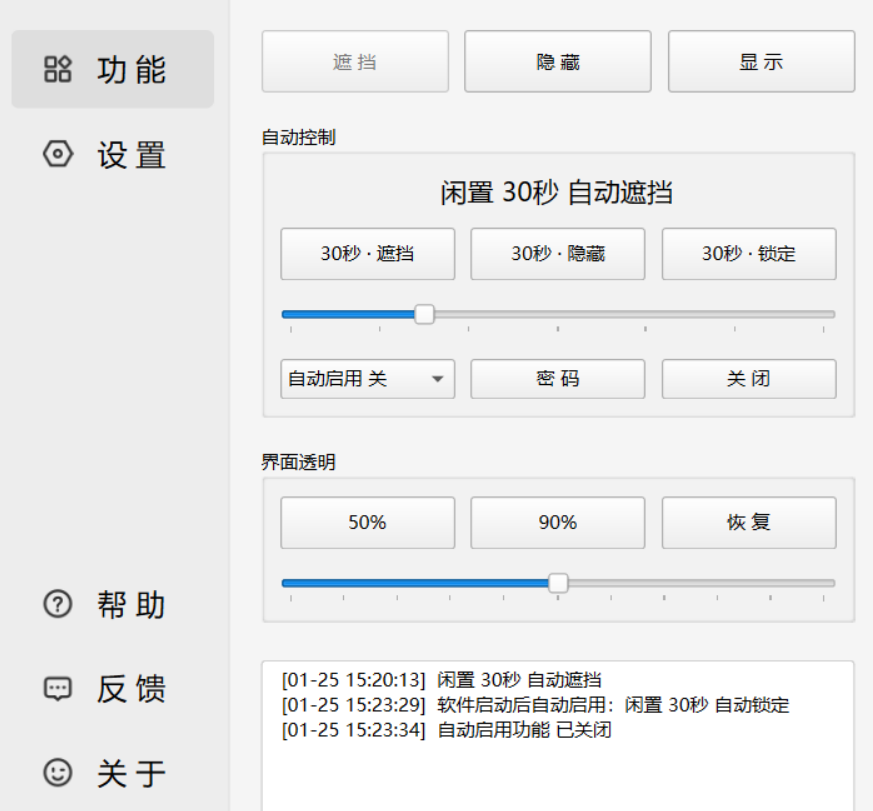The height and width of the screenshot is (811, 873).
Task: Click the 功能 grid icon in sidebar
Action: pyautogui.click(x=58, y=69)
